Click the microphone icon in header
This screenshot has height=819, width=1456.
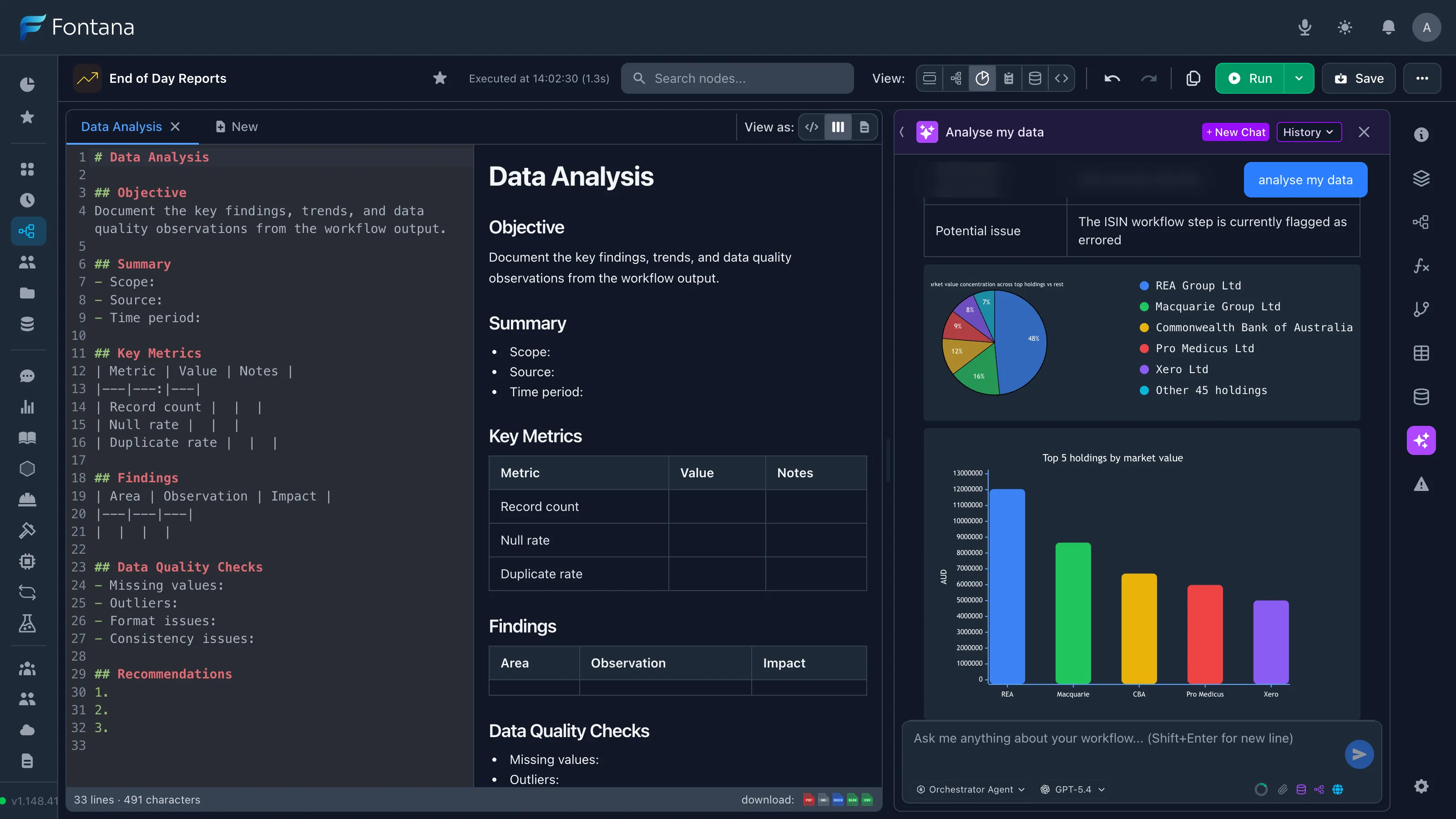tap(1304, 27)
